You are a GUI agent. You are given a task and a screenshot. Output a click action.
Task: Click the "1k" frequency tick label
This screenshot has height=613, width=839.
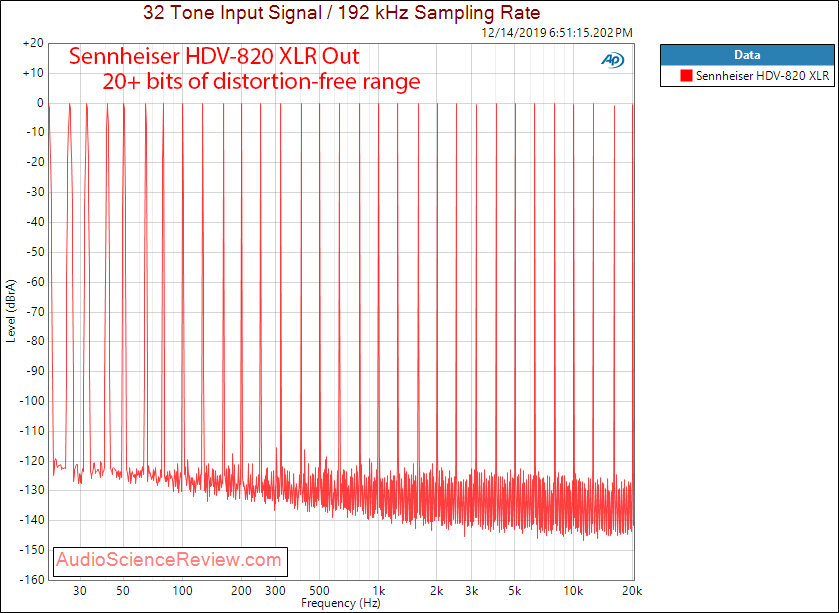coord(378,591)
